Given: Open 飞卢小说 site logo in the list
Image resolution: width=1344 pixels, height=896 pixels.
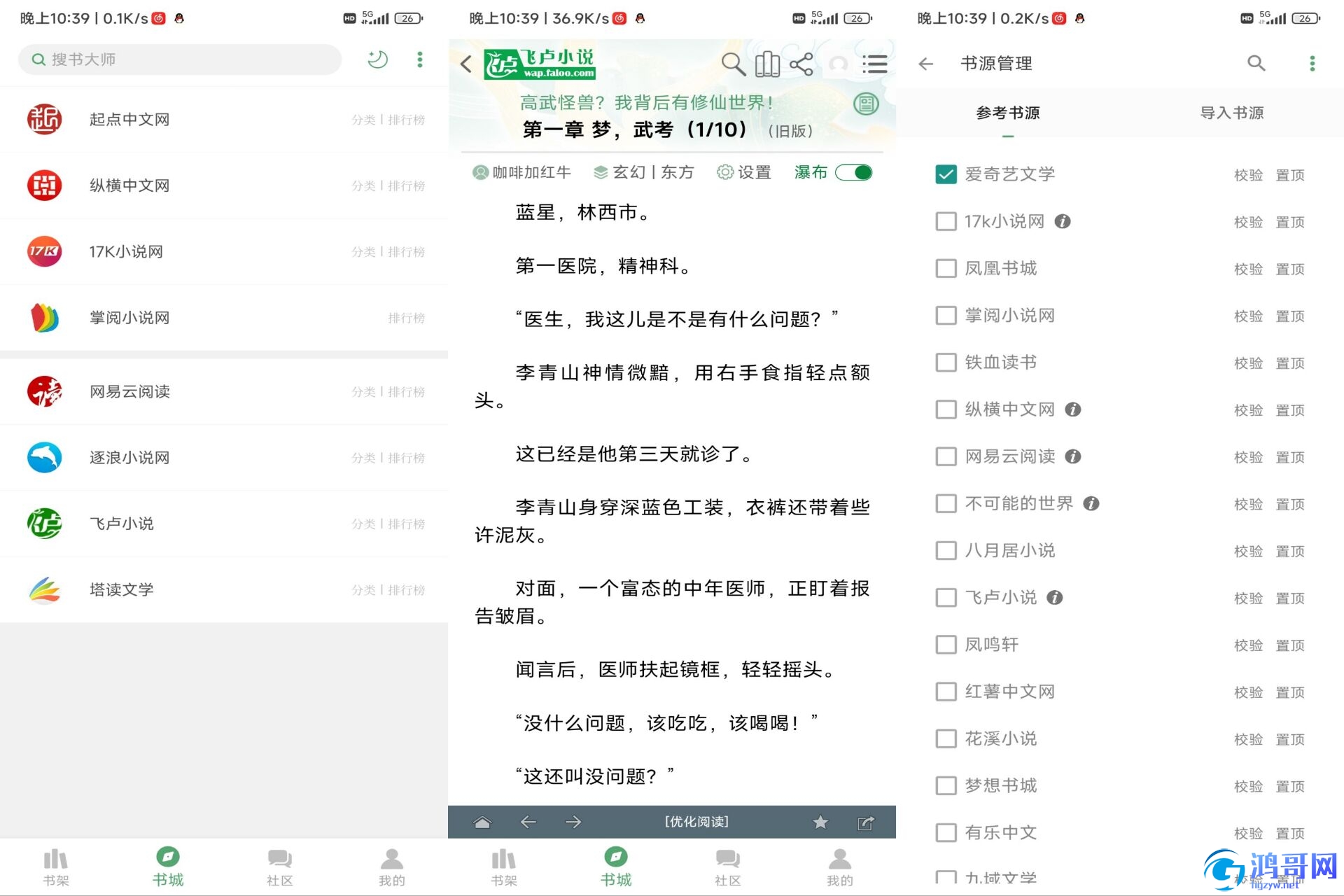Looking at the screenshot, I should click(x=44, y=524).
